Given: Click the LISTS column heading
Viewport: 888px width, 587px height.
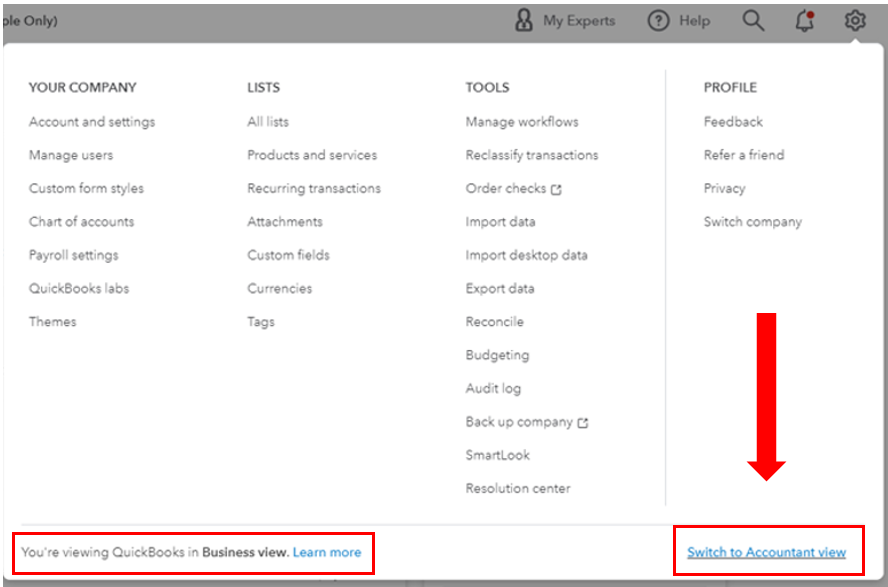Looking at the screenshot, I should pyautogui.click(x=263, y=88).
